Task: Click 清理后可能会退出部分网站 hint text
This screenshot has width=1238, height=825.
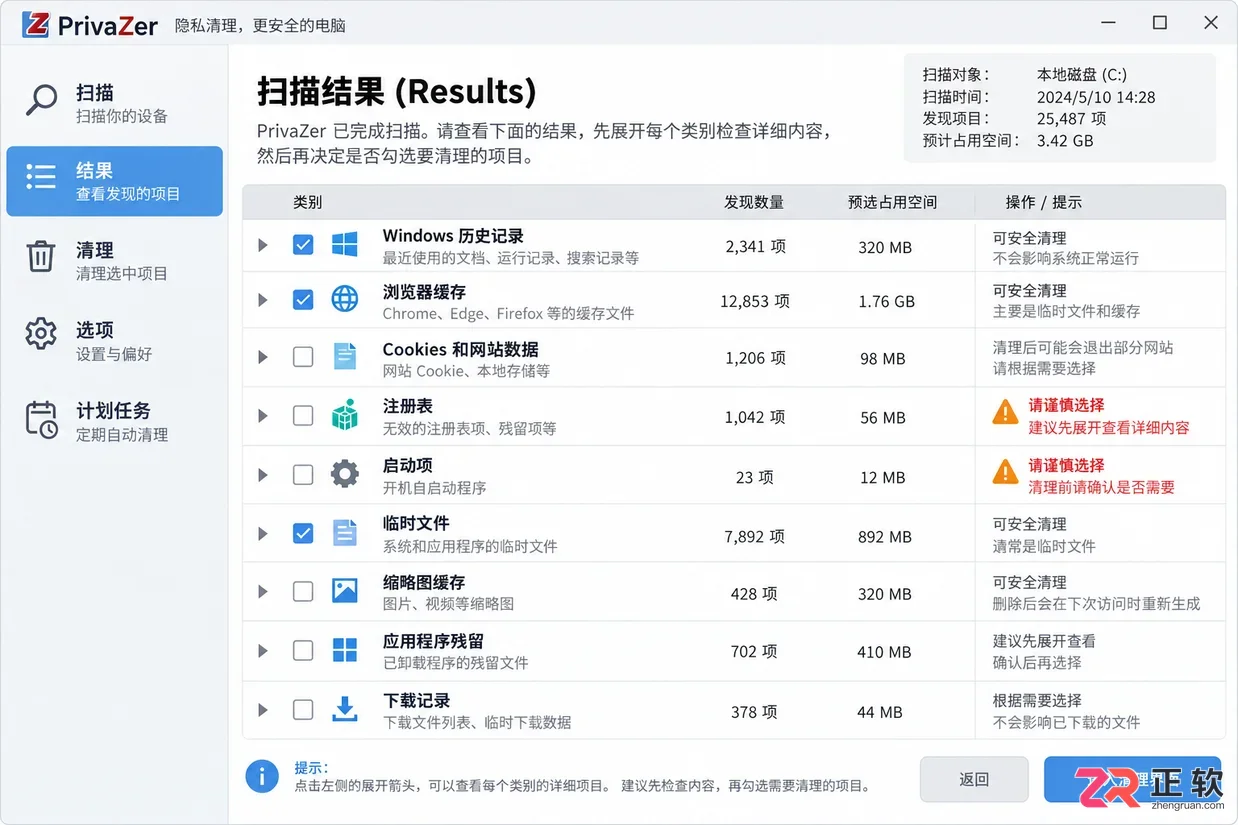Action: pyautogui.click(x=1083, y=348)
